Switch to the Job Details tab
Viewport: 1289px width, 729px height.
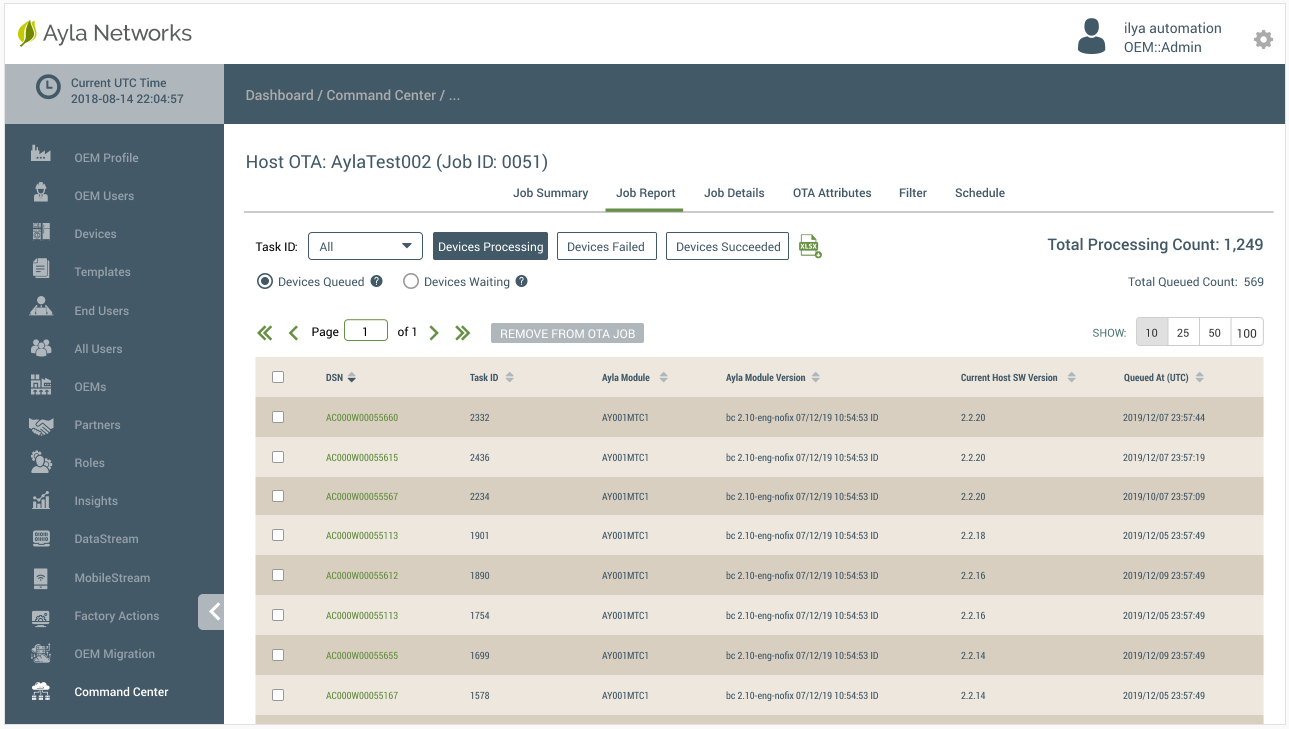734,193
